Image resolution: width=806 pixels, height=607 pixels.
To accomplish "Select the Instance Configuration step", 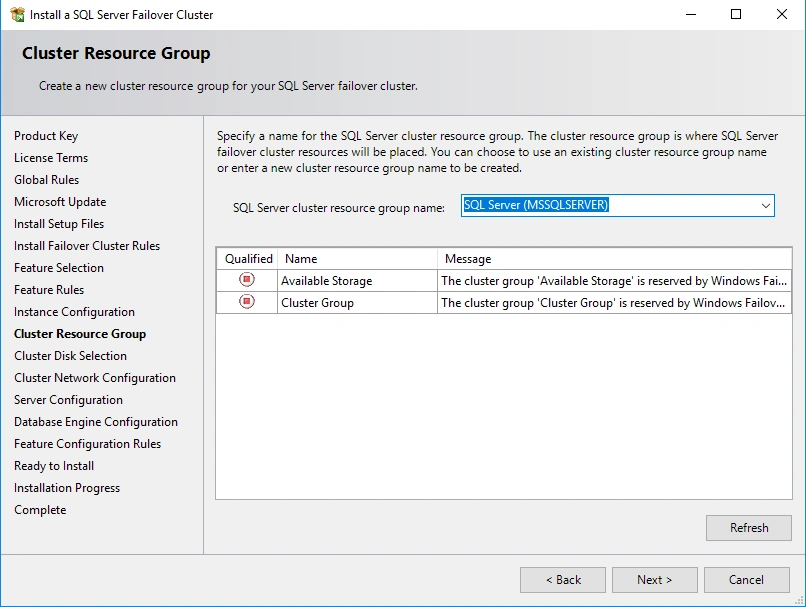I will click(75, 312).
